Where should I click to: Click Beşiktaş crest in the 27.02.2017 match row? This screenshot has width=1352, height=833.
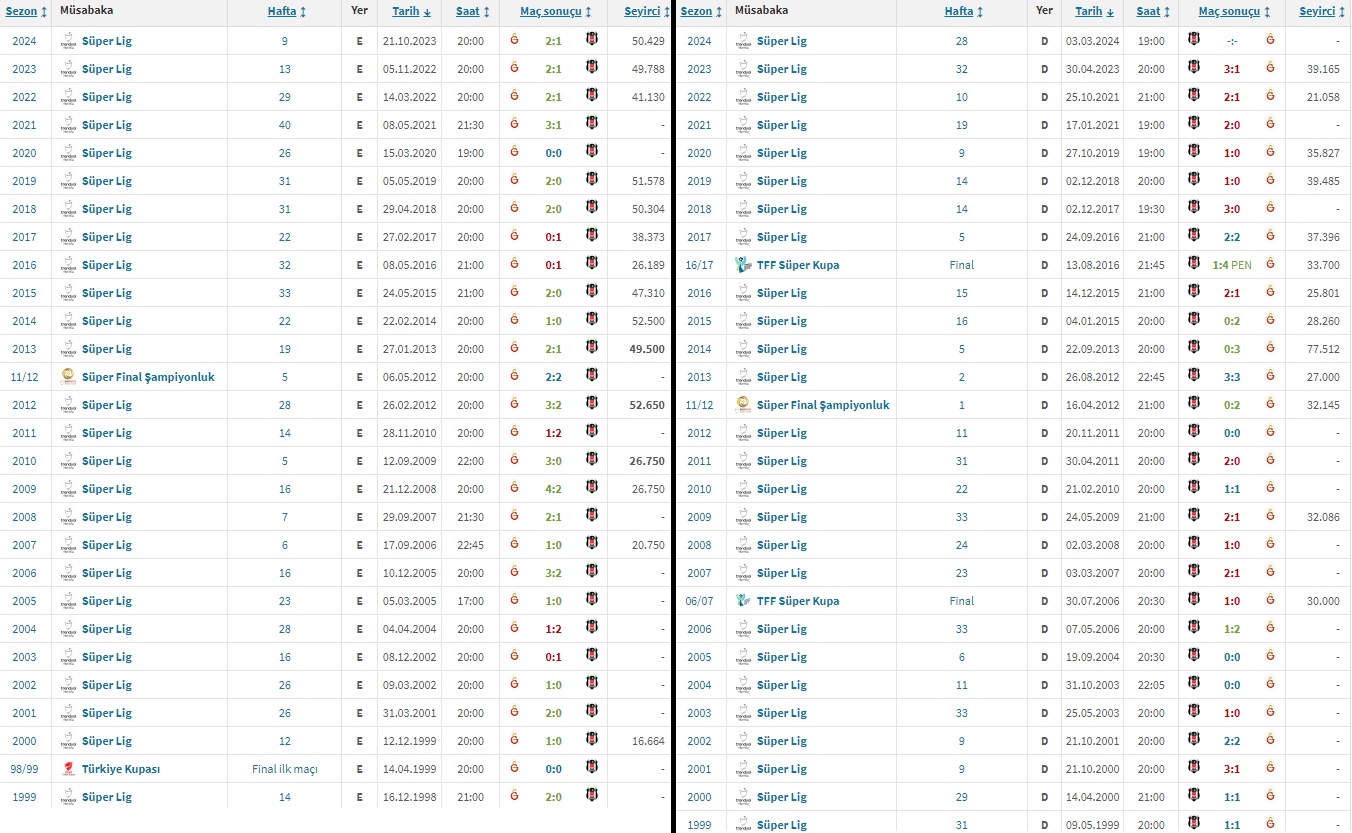pos(592,236)
